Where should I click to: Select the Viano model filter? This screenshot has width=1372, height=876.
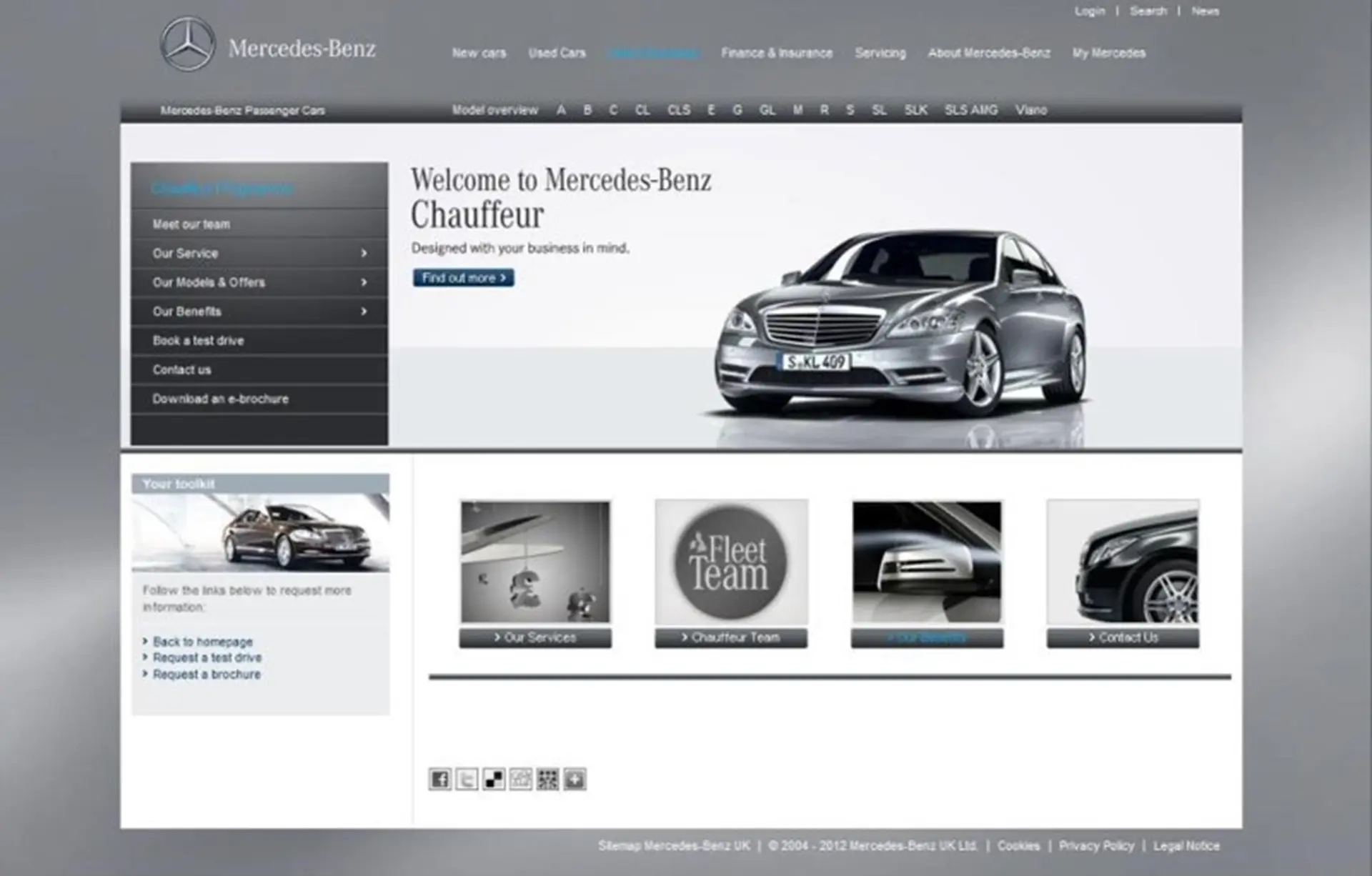coord(1032,110)
